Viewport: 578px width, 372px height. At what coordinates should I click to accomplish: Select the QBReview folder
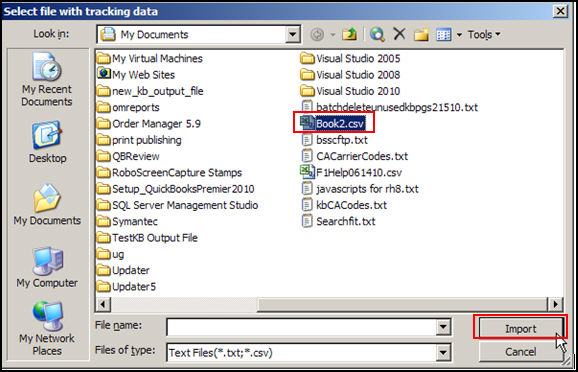click(x=128, y=156)
